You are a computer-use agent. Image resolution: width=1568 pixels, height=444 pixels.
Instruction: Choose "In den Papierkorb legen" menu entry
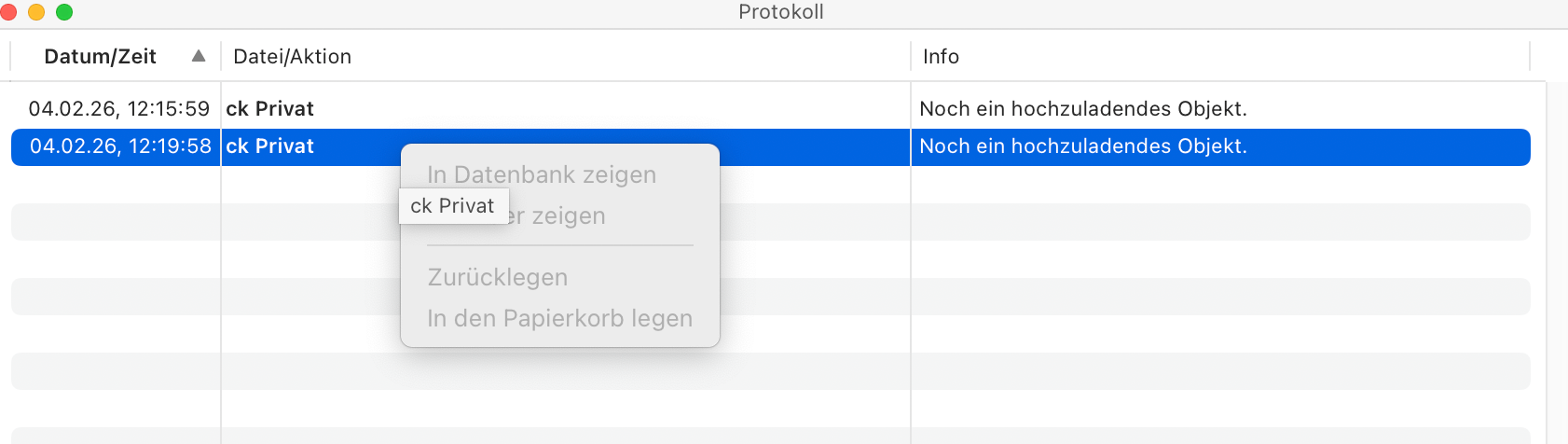pos(559,318)
